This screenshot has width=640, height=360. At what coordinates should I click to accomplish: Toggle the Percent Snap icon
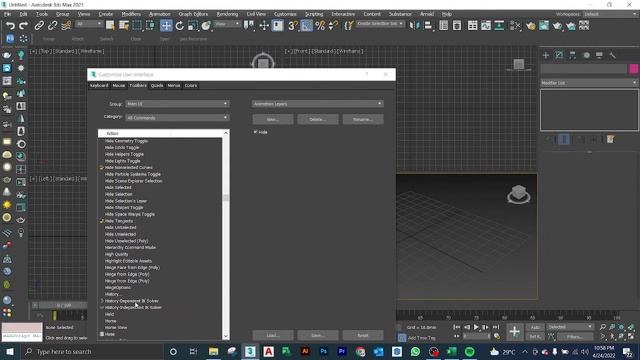coord(320,26)
